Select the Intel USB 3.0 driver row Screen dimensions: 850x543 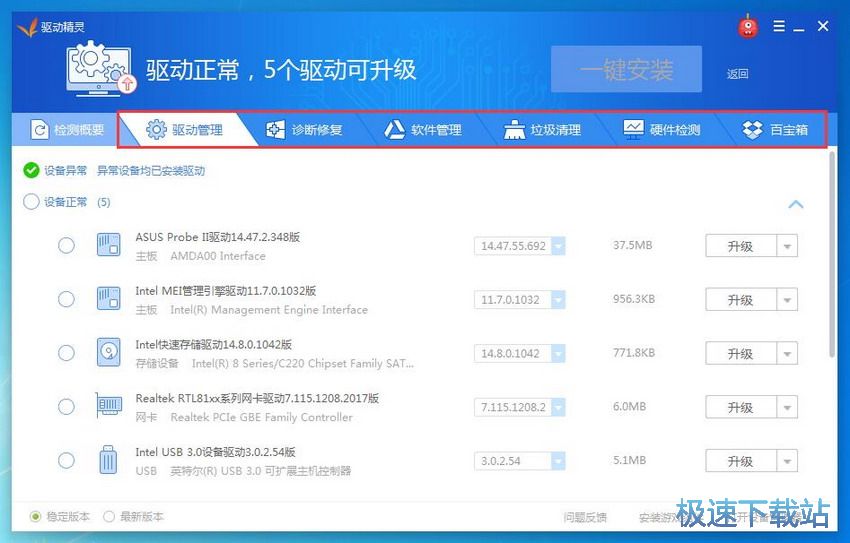pyautogui.click(x=66, y=461)
